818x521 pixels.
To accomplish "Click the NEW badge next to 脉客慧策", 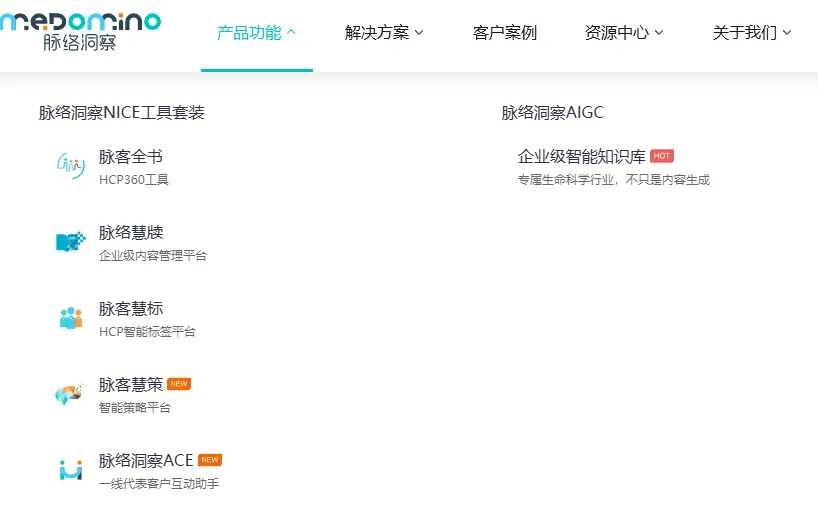I will tap(179, 384).
